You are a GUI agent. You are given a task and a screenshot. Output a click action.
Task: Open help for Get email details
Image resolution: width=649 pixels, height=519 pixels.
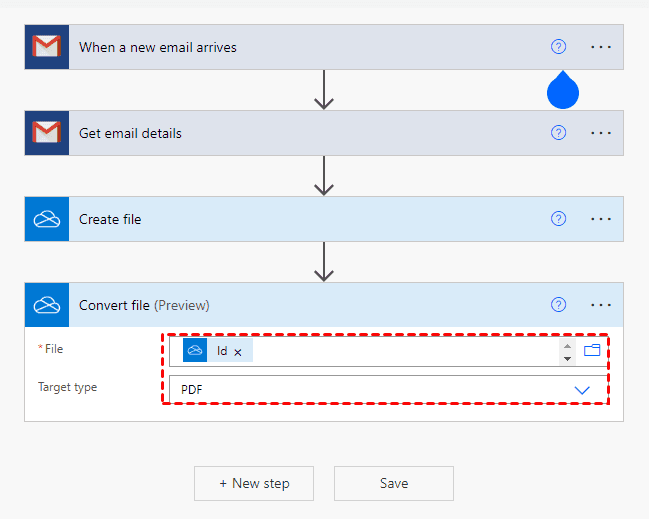(x=559, y=133)
